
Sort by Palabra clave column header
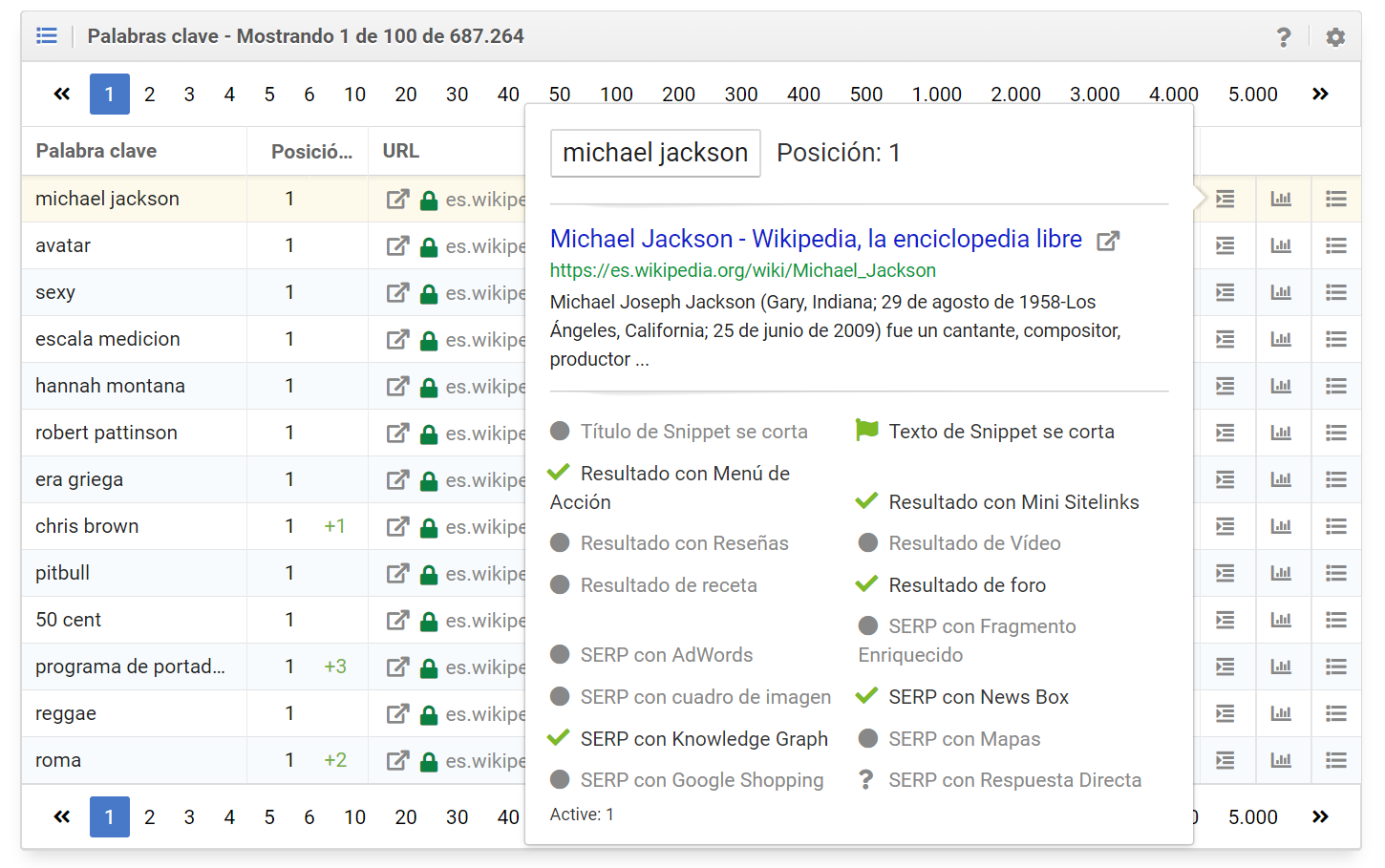96,151
